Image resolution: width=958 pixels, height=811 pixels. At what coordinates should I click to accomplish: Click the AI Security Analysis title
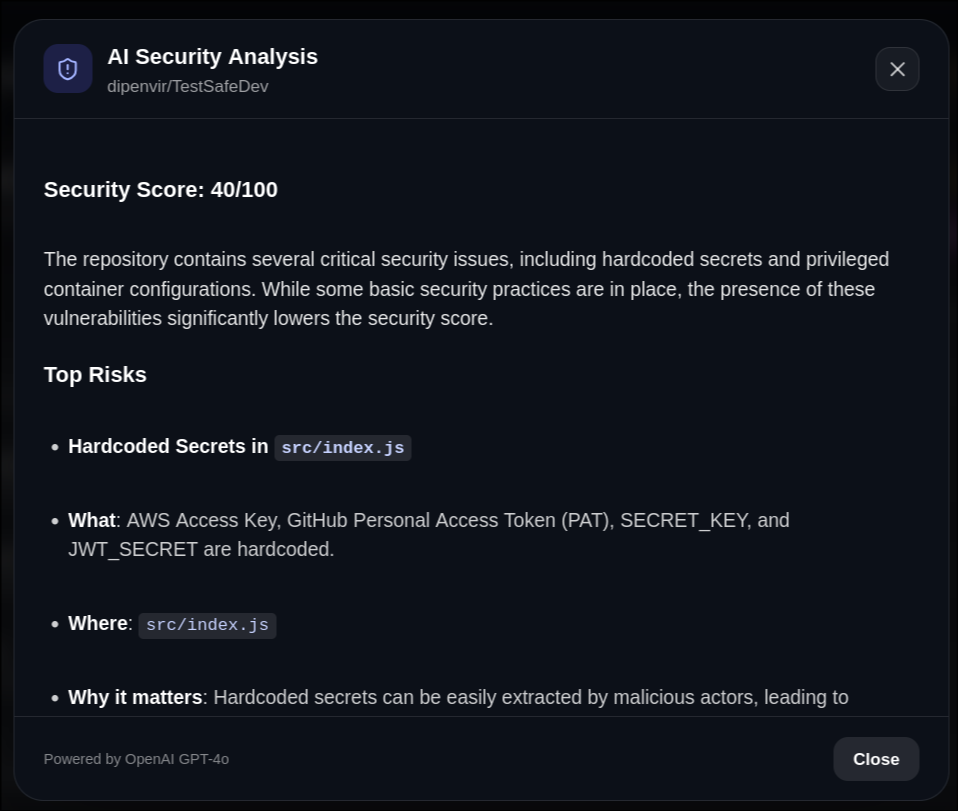(x=212, y=57)
